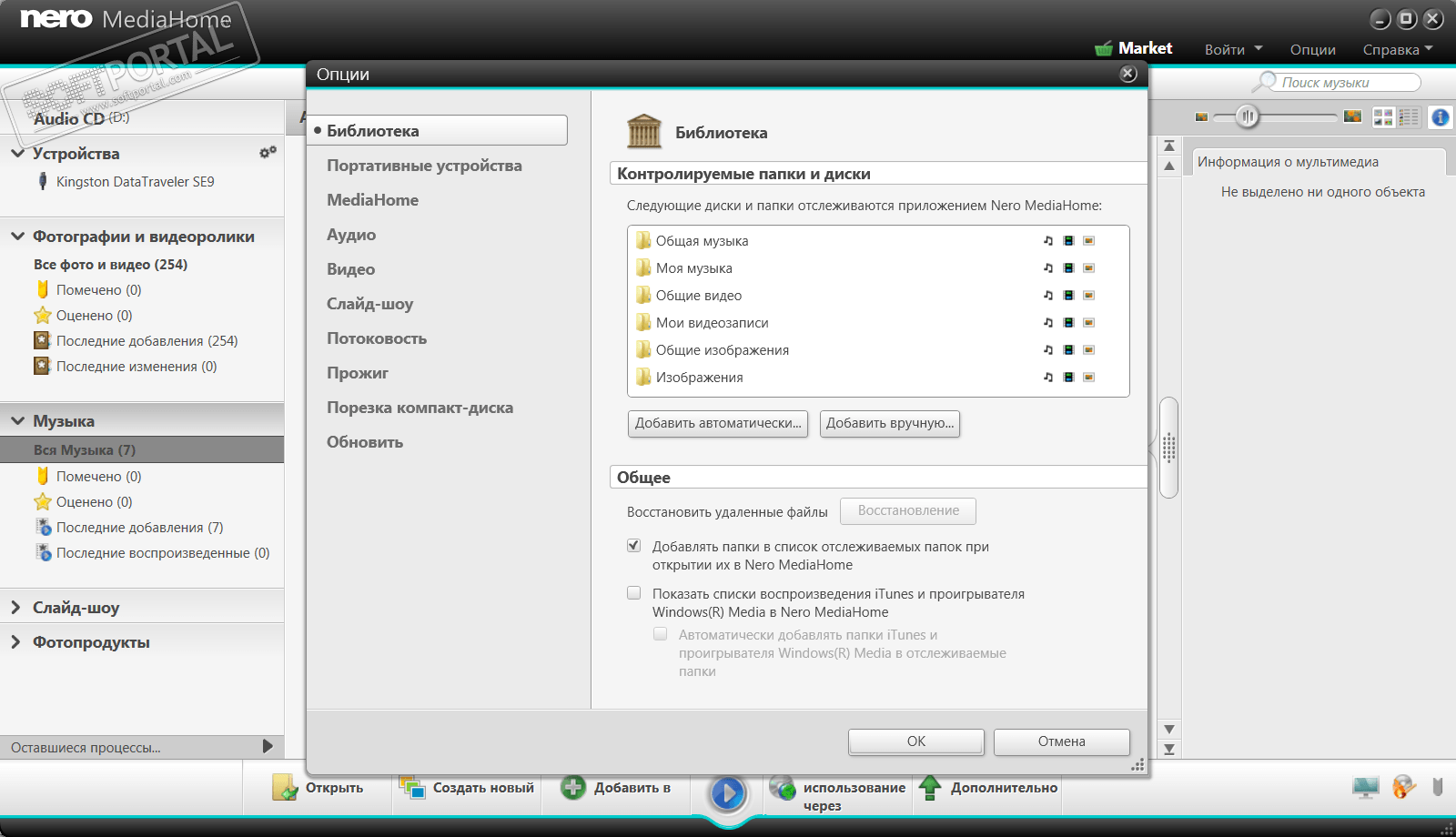Open the Справка dropdown menu
Image resolution: width=1456 pixels, height=837 pixels.
pyautogui.click(x=1398, y=49)
